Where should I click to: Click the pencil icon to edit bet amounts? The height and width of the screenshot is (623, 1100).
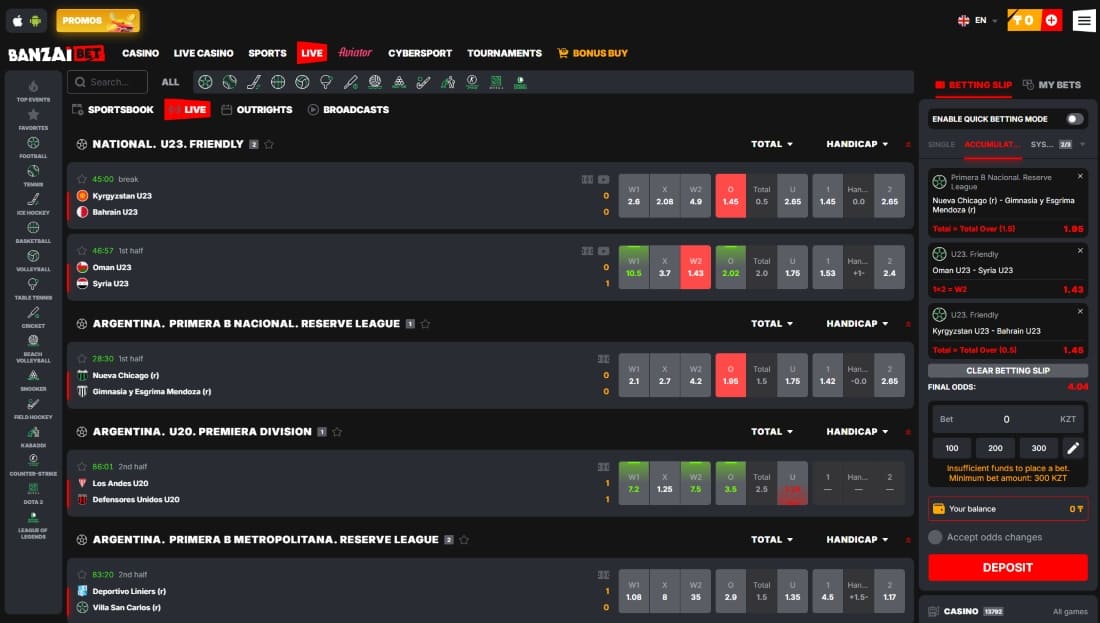coord(1073,448)
